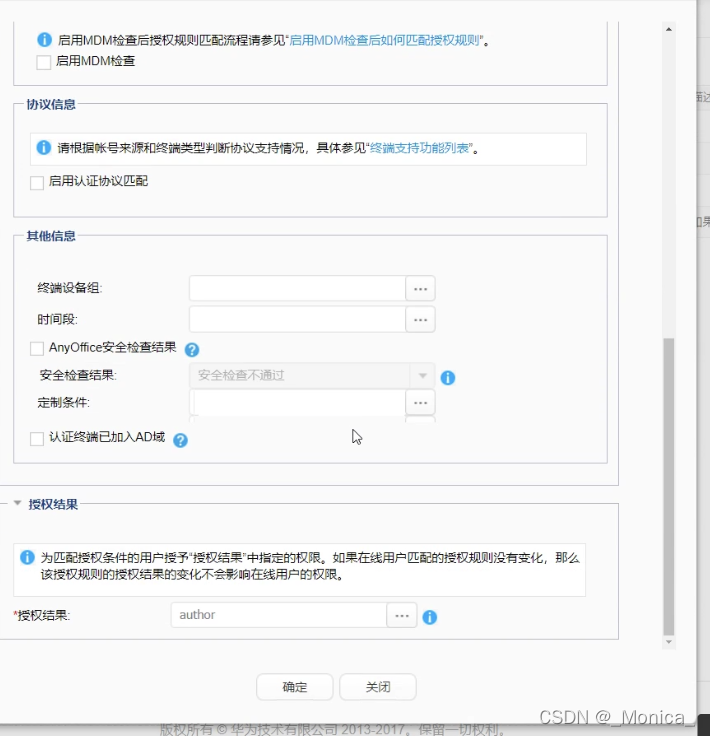Click the scrollbar down arrow
This screenshot has height=736, width=710.
669,642
